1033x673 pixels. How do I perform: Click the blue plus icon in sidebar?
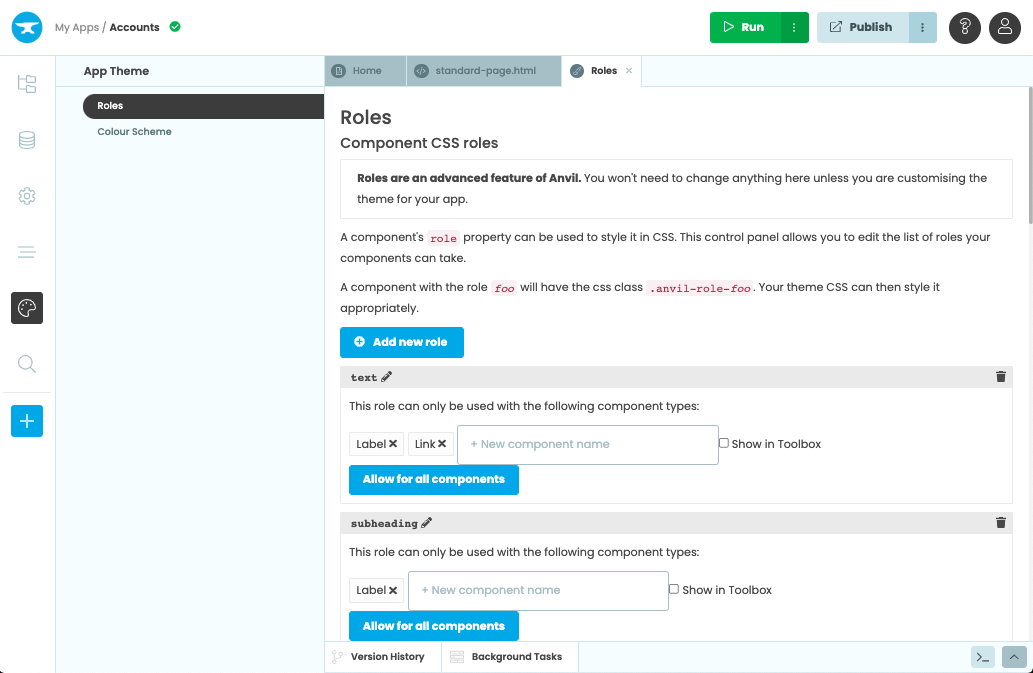click(x=27, y=421)
